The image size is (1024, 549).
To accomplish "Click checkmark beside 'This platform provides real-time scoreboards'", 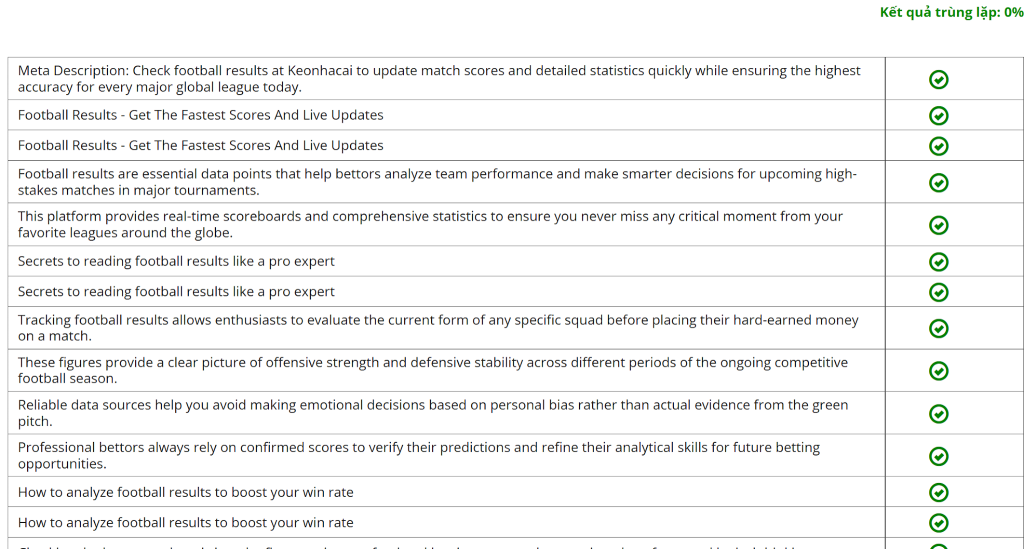I will (x=938, y=225).
